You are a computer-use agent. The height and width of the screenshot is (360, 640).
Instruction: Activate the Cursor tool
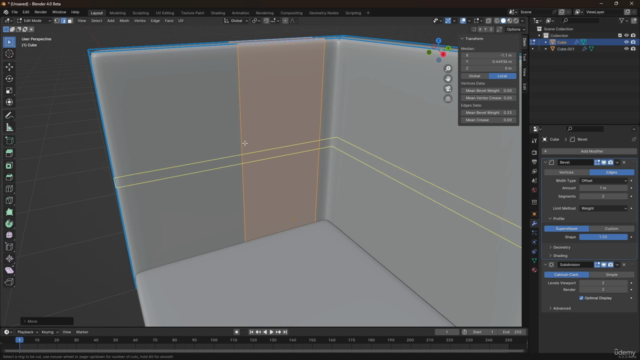tap(9, 54)
